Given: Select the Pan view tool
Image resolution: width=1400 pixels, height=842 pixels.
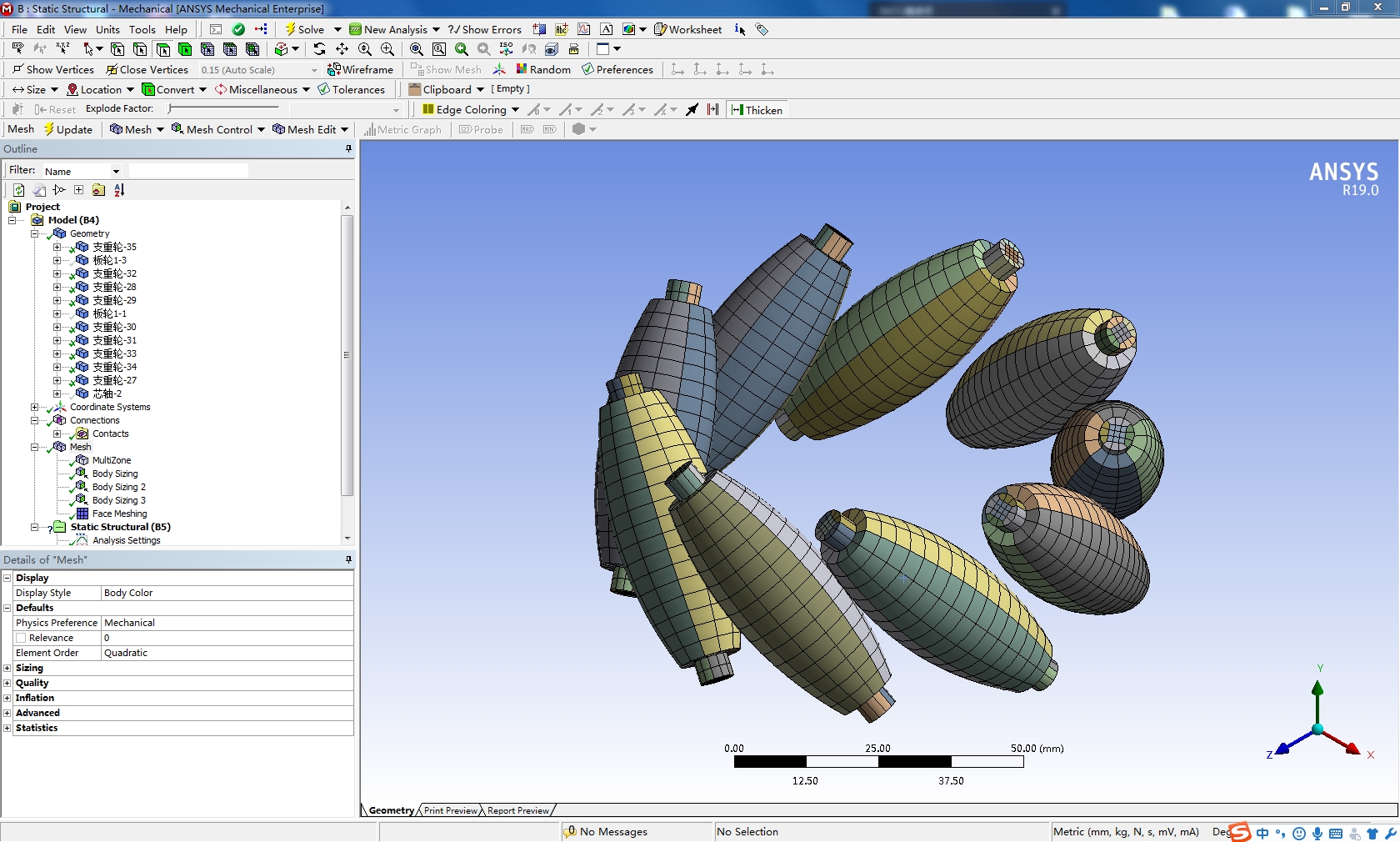Looking at the screenshot, I should pyautogui.click(x=342, y=49).
